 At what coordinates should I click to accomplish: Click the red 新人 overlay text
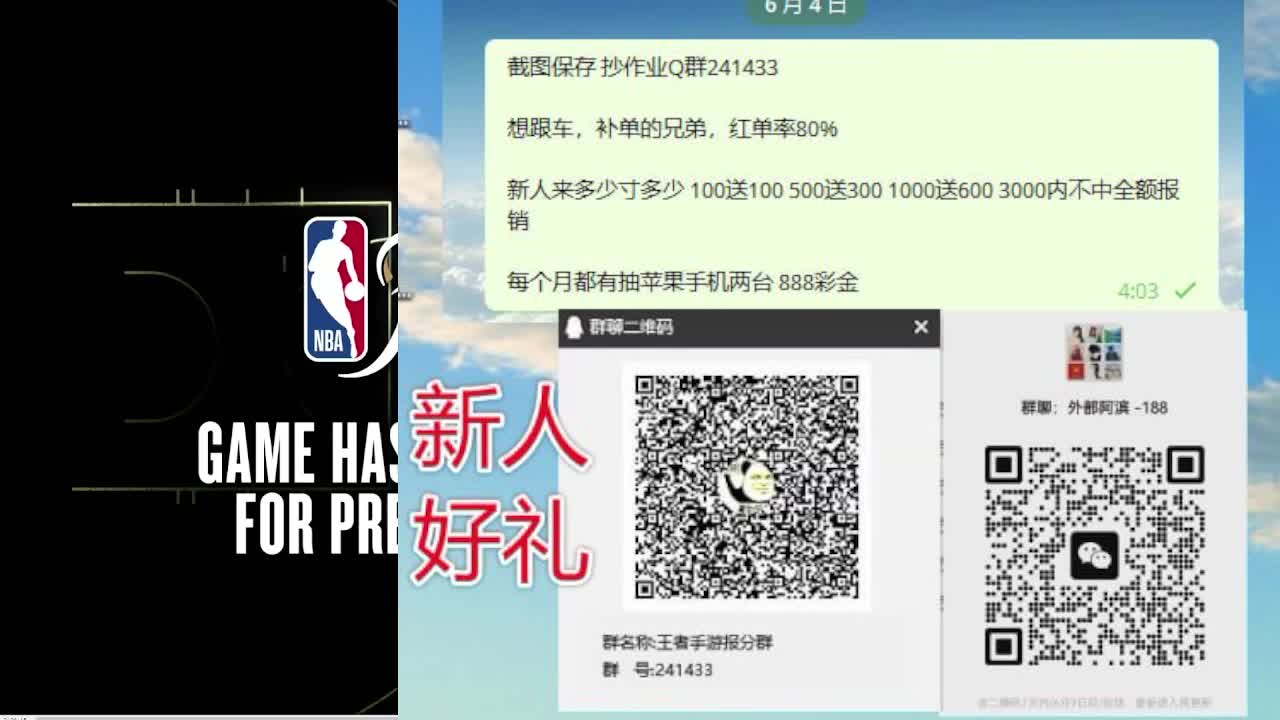[x=500, y=428]
